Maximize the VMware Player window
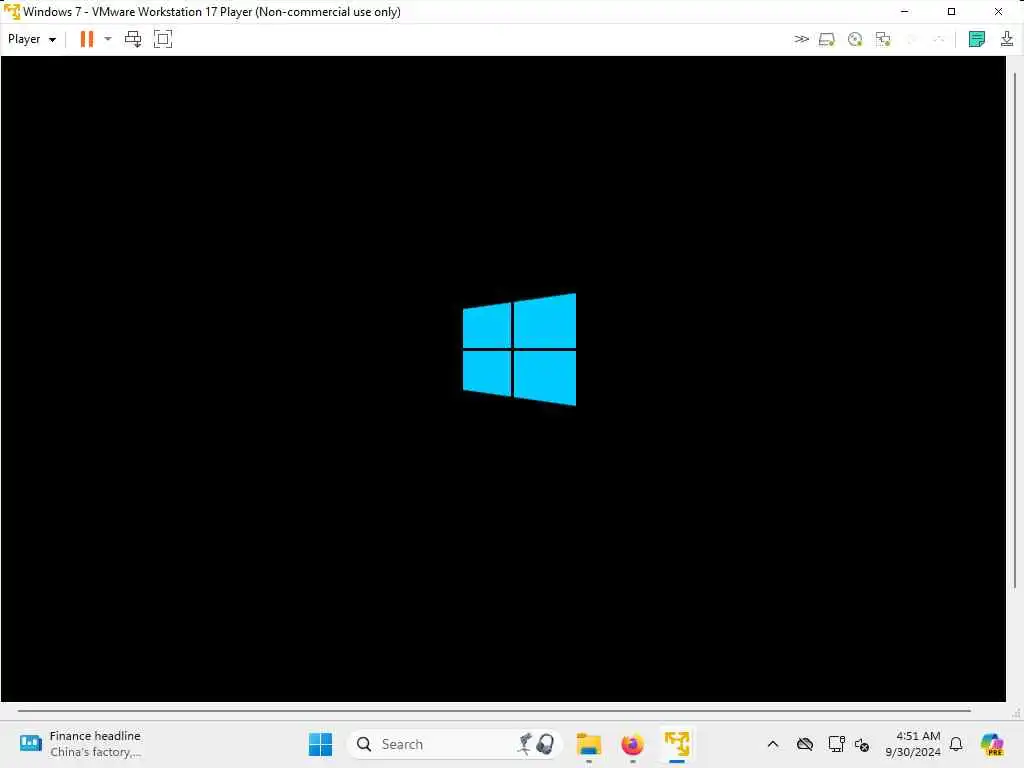Screen dimensions: 1024x768 [x=952, y=12]
